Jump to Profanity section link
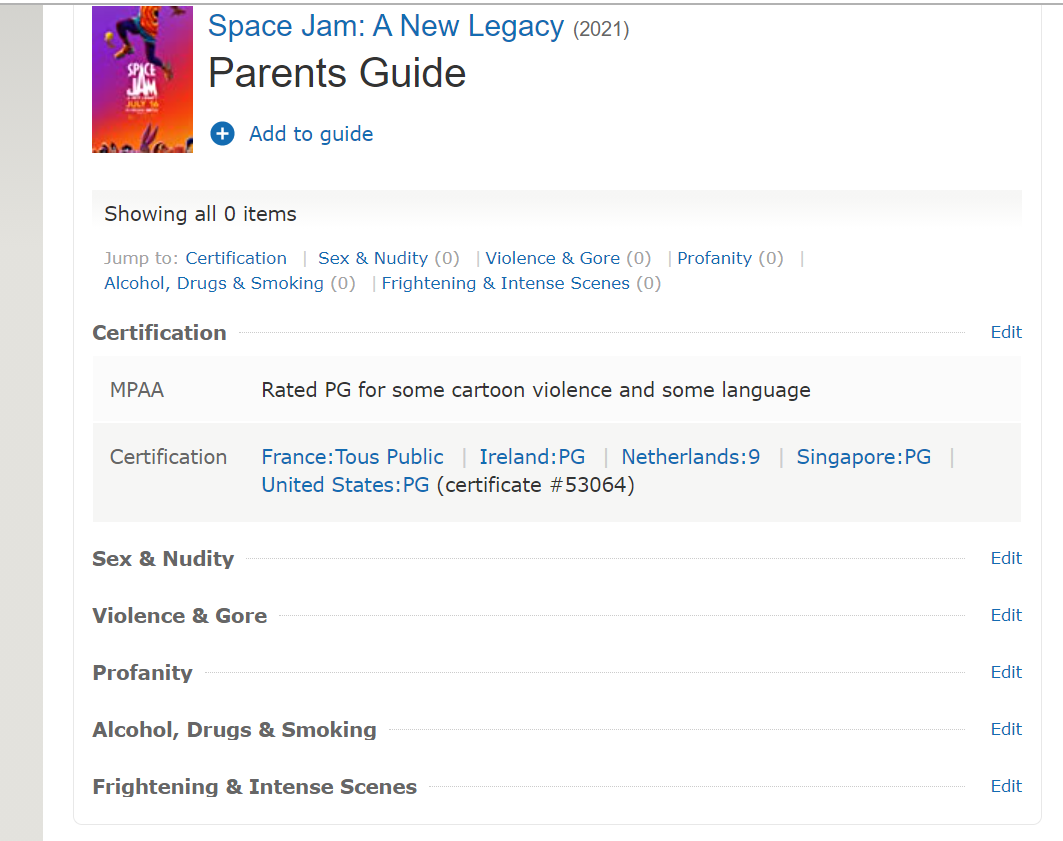This screenshot has width=1063, height=841. (714, 258)
